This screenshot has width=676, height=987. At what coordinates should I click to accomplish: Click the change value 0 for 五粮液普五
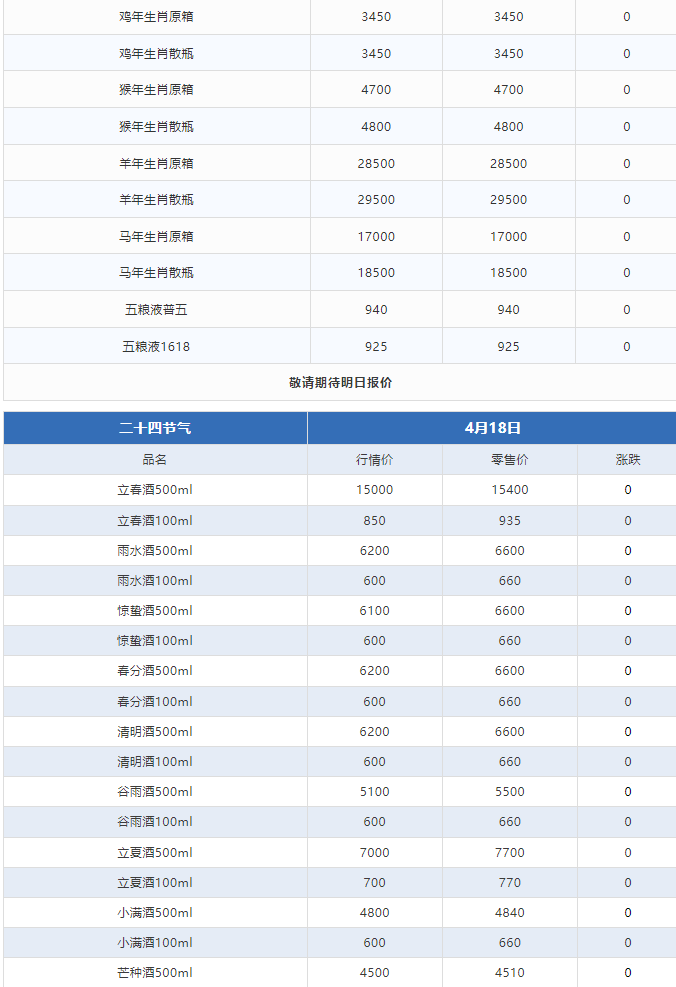[627, 310]
